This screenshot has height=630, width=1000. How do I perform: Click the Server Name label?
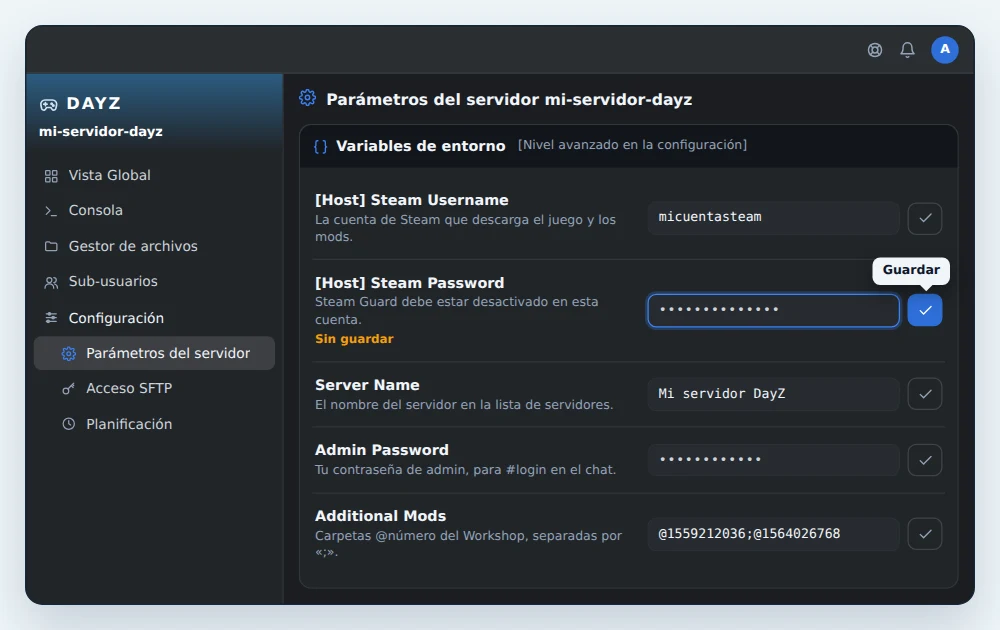(367, 385)
